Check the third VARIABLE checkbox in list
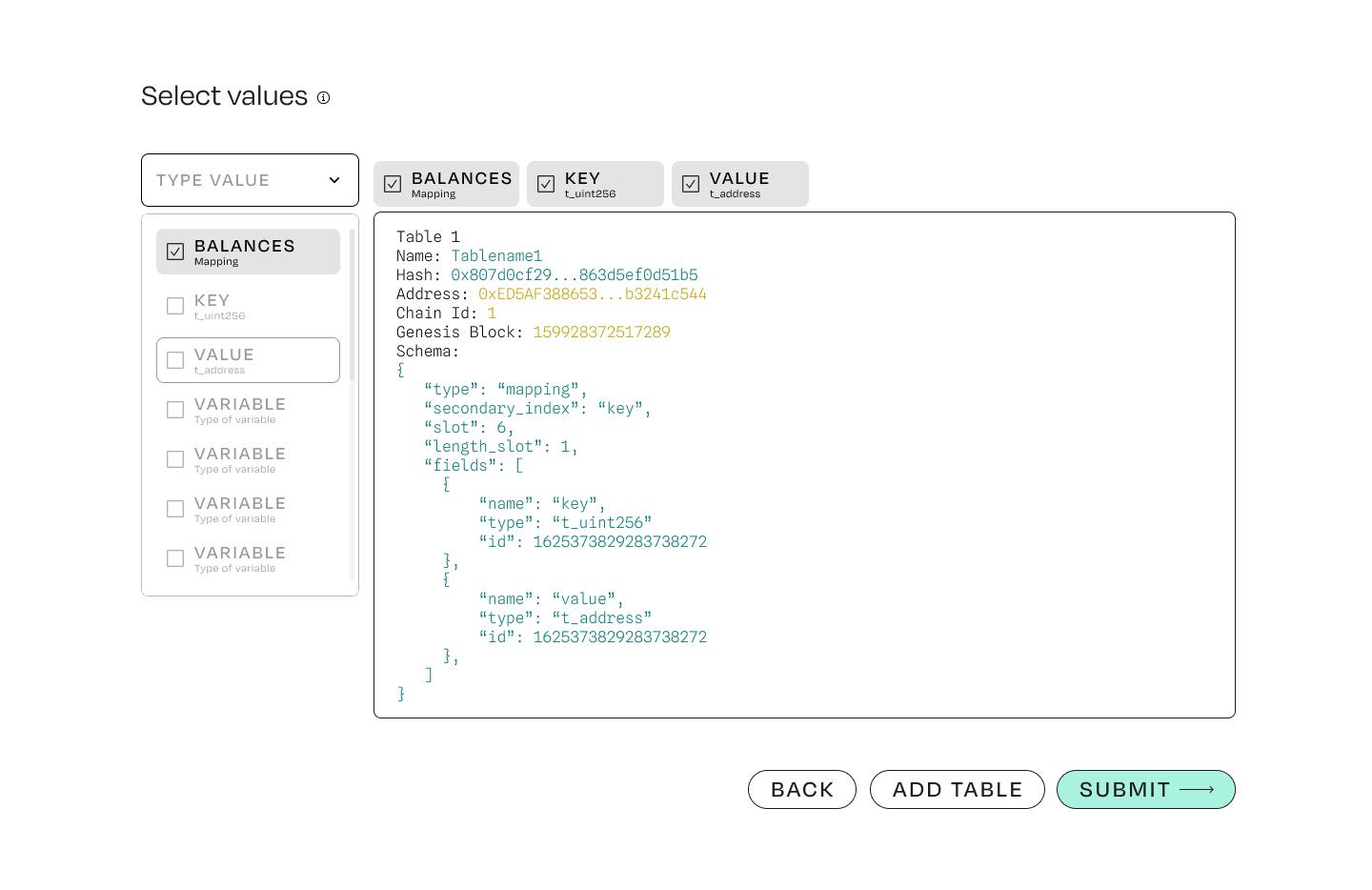1372x890 pixels. pyautogui.click(x=175, y=509)
